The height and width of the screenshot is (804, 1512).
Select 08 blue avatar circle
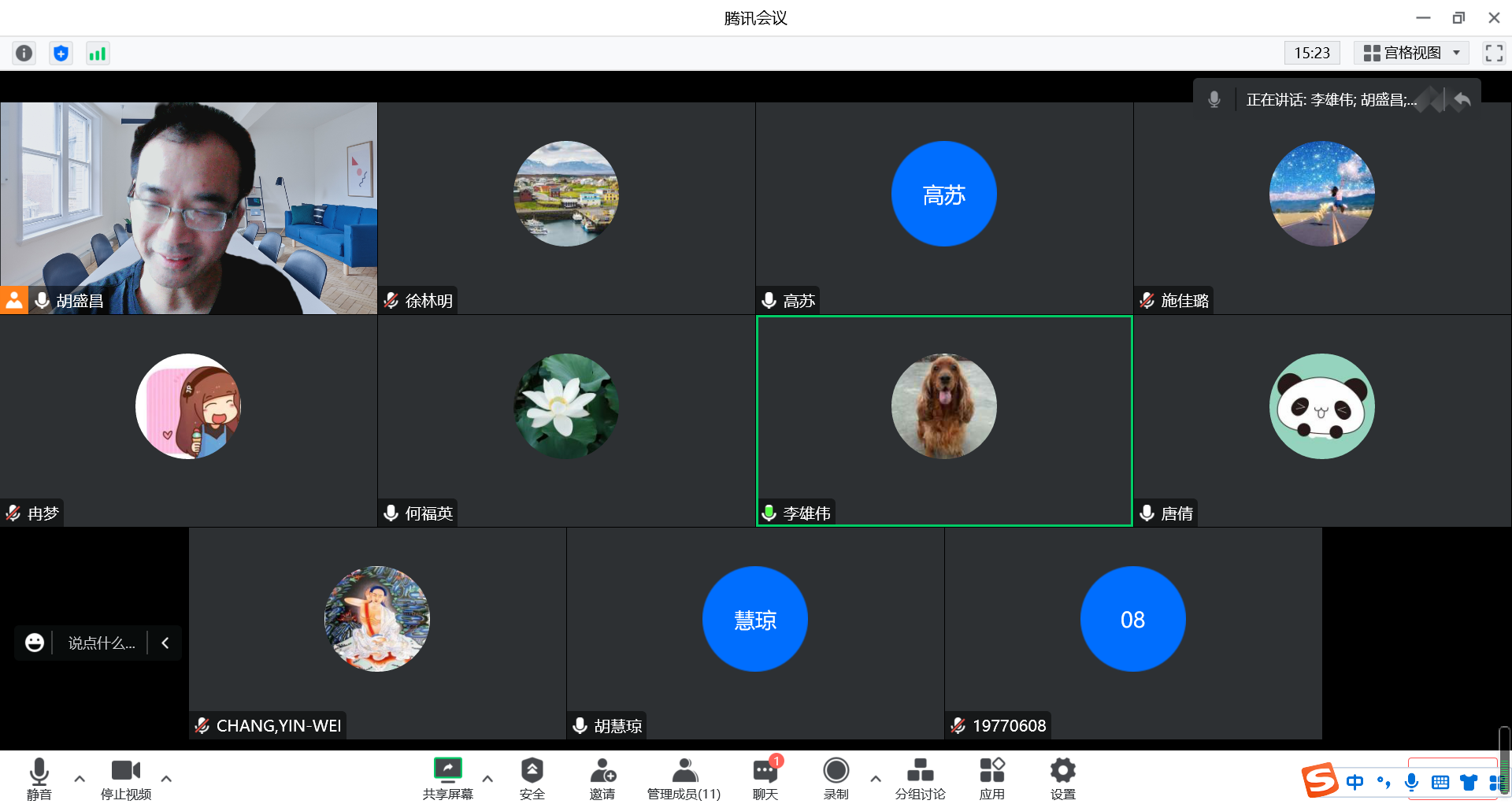point(1133,619)
